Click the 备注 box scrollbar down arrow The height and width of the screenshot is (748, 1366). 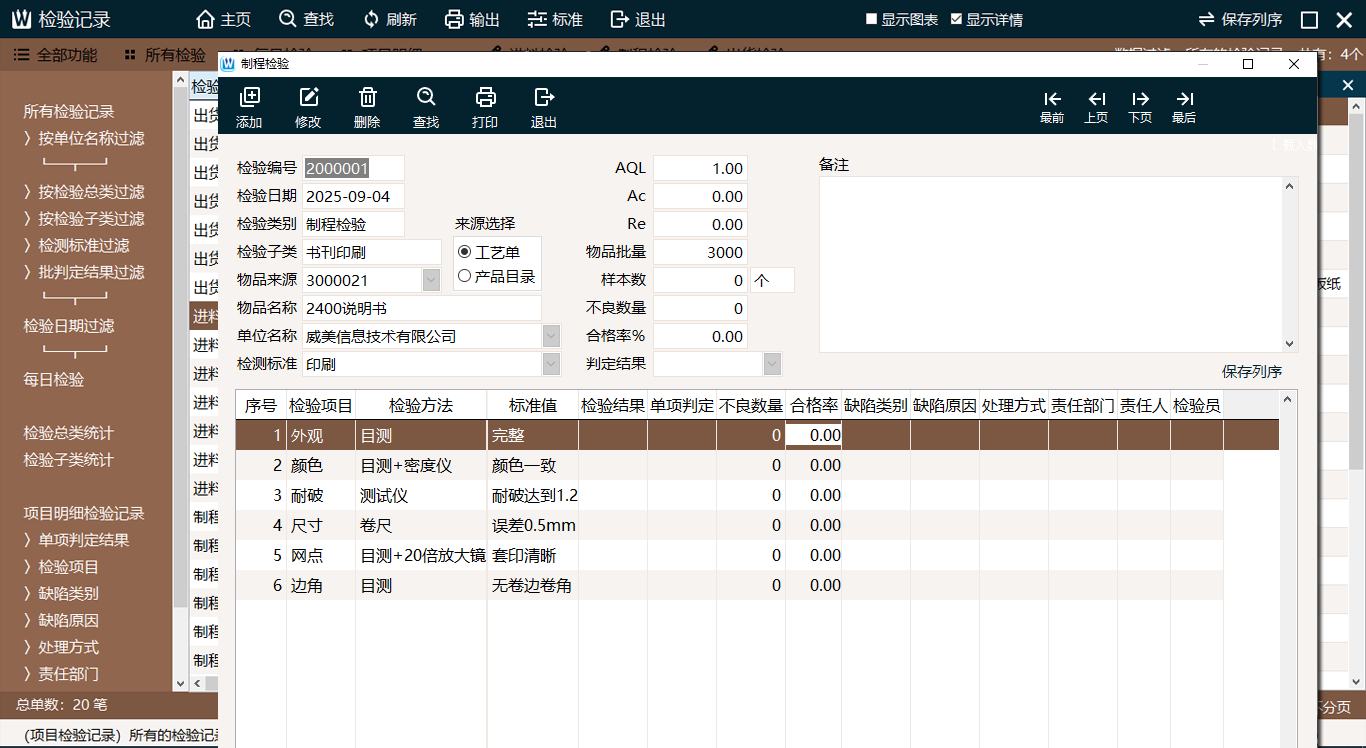pyautogui.click(x=1290, y=343)
